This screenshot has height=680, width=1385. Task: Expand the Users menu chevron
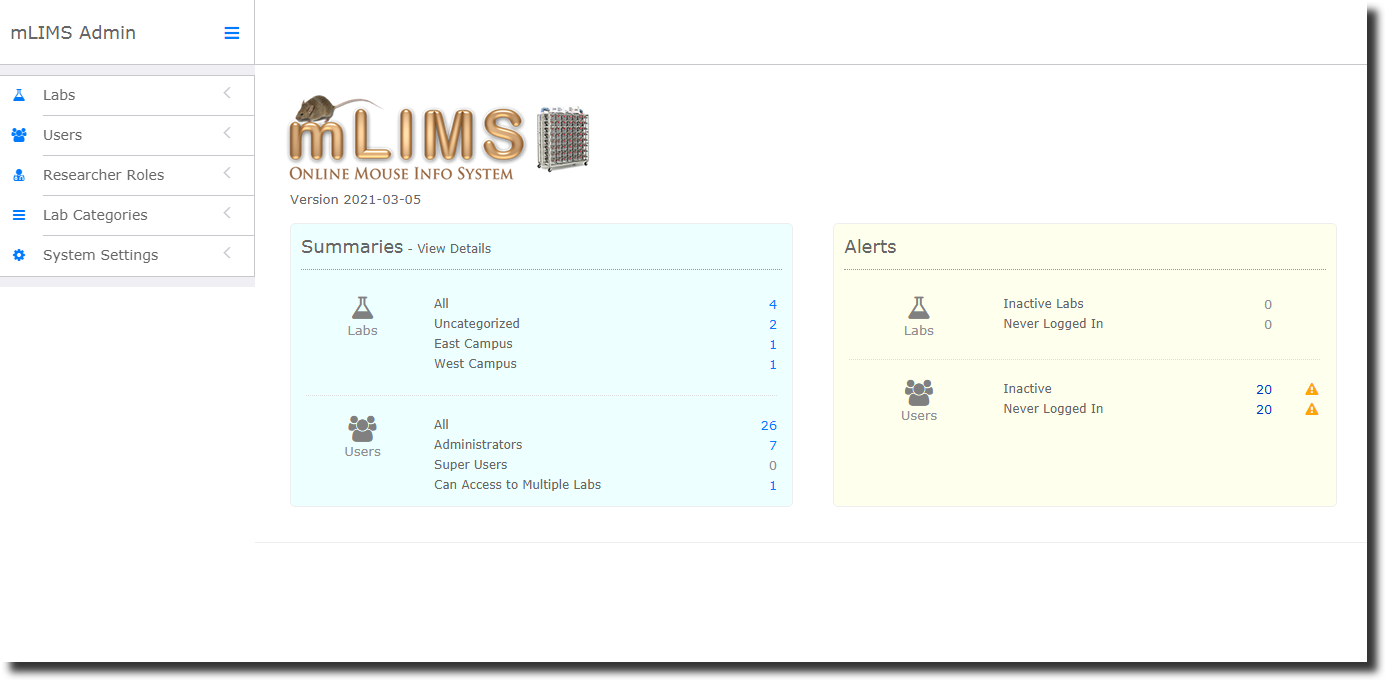point(227,134)
